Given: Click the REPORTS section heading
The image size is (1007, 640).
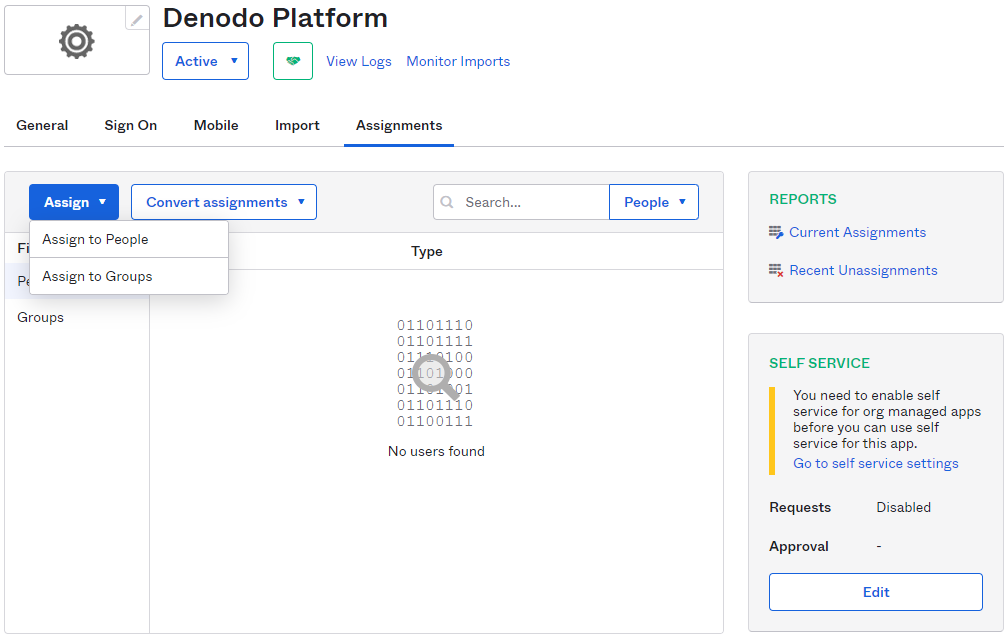Looking at the screenshot, I should (x=803, y=199).
